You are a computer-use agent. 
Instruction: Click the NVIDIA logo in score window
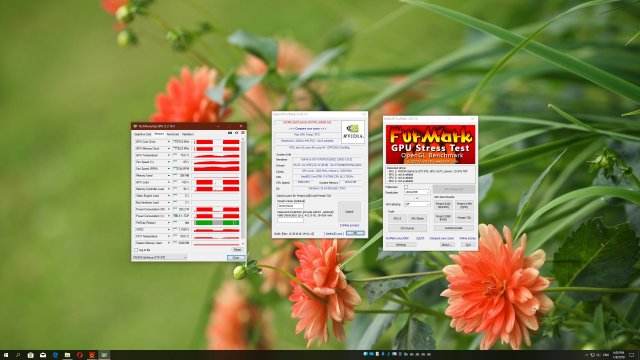[x=353, y=132]
